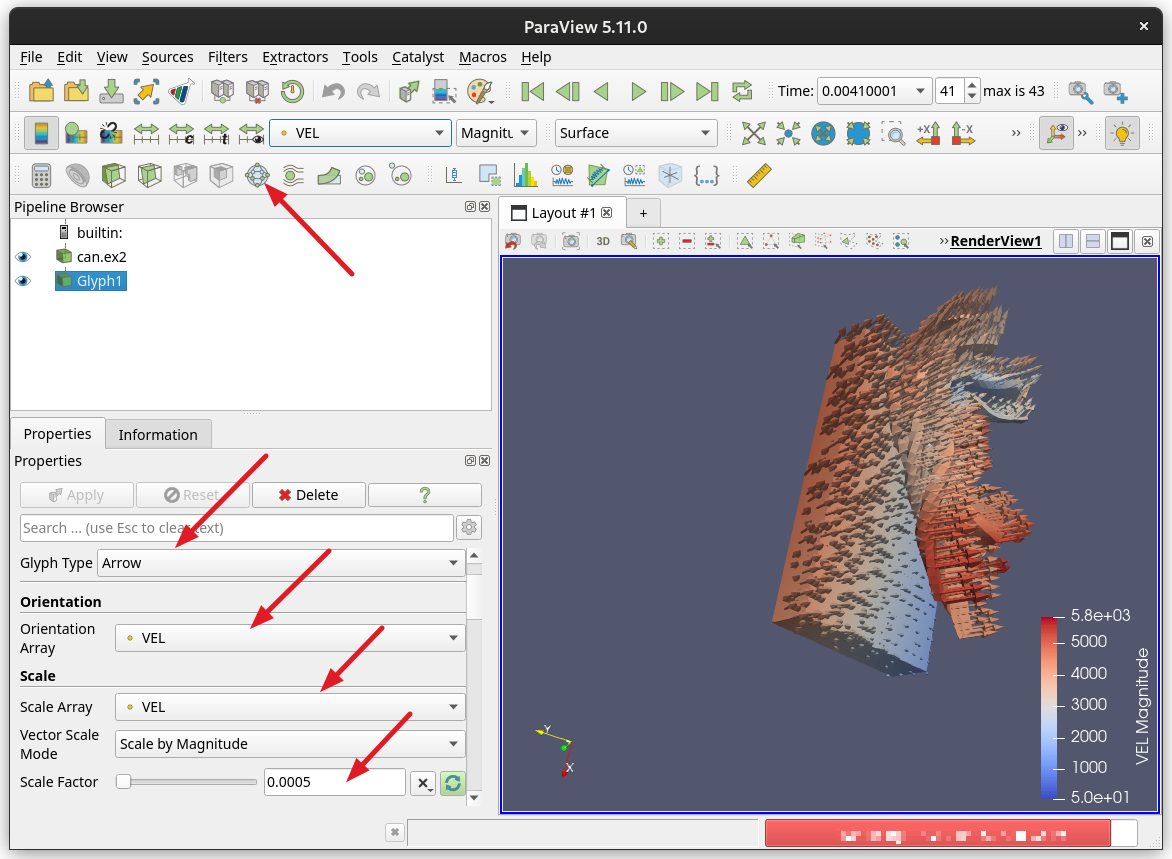Click the Contour filter icon

[x=77, y=176]
